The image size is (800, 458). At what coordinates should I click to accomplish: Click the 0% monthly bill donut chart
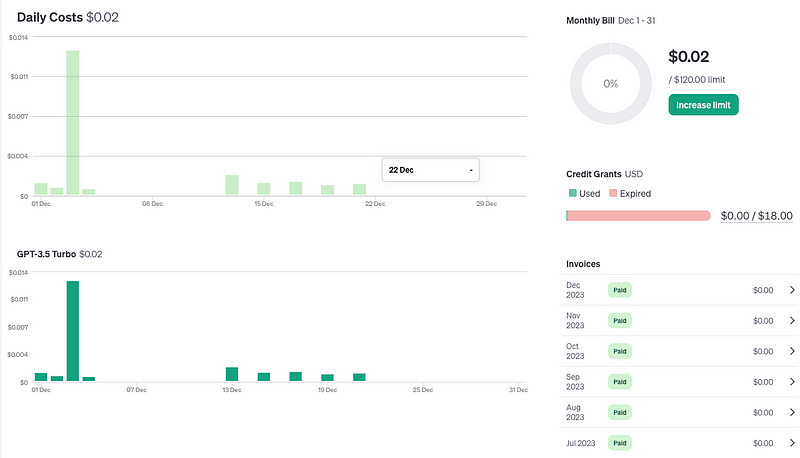click(x=611, y=83)
